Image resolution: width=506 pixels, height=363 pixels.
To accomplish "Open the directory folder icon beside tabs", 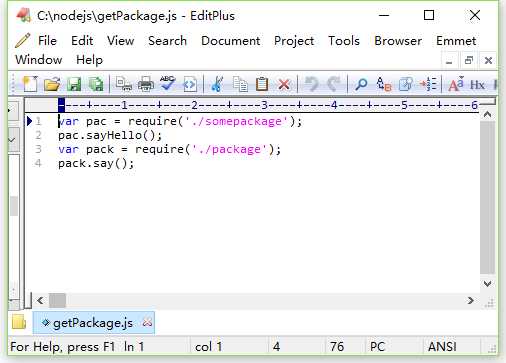I will (19, 322).
